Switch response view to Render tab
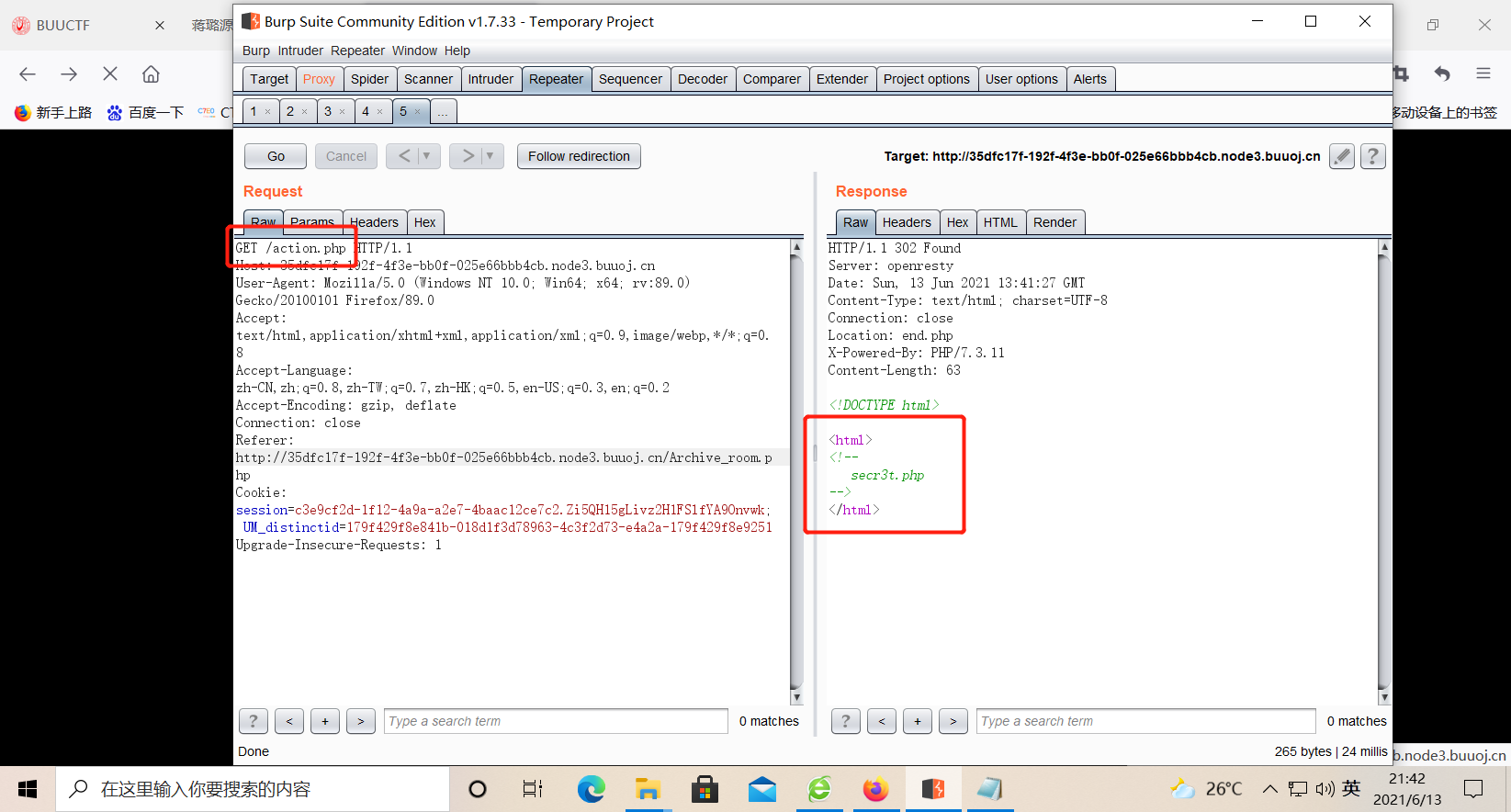Viewport: 1511px width, 812px height. pos(1054,222)
